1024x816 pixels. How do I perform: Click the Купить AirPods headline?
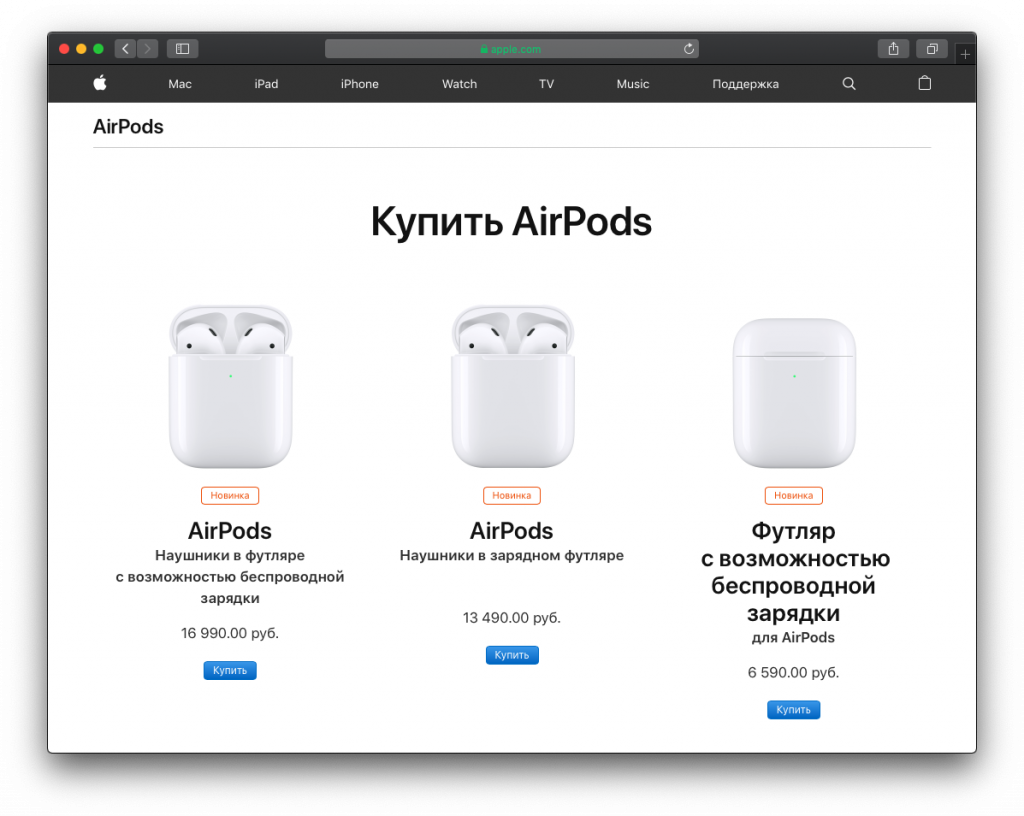tap(511, 222)
